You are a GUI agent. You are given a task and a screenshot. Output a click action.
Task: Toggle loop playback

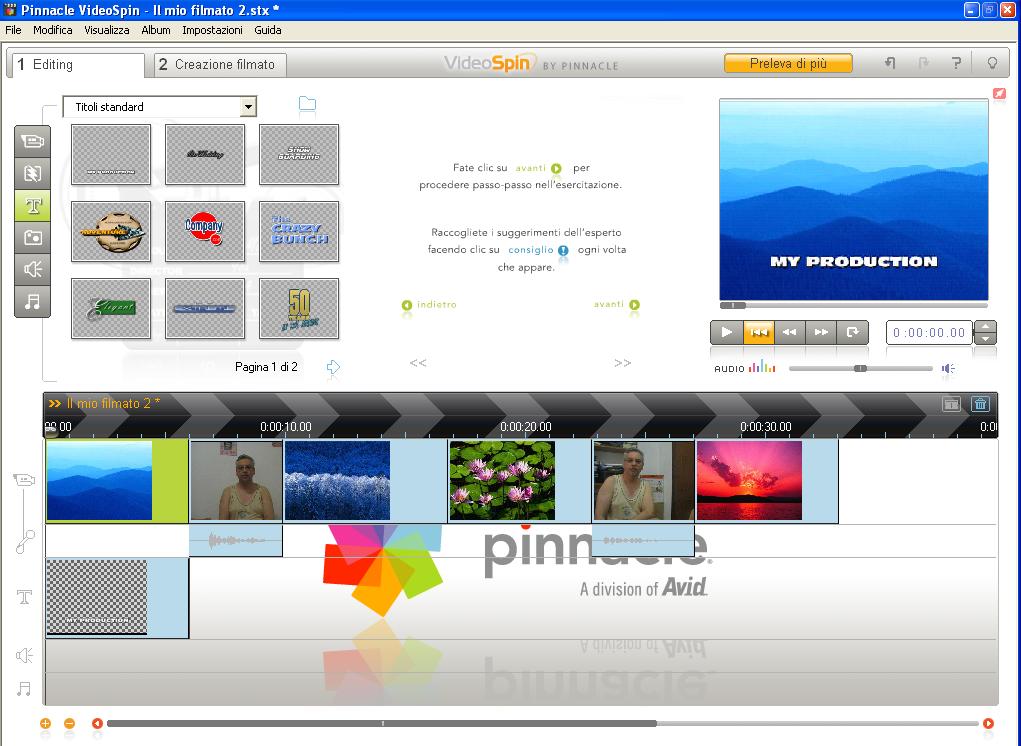[852, 333]
